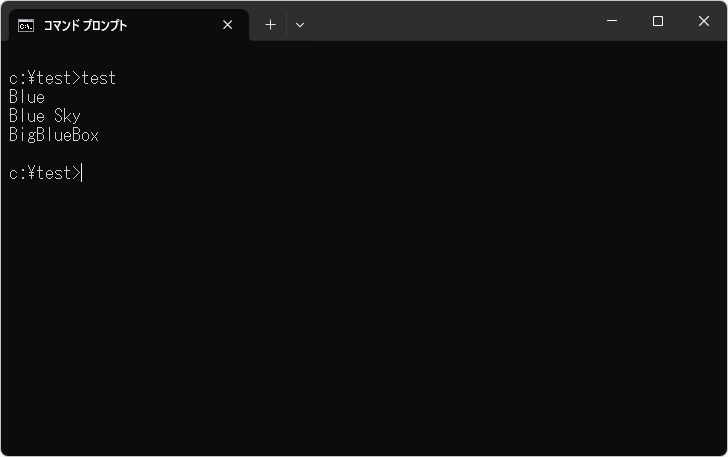Click the typed "test" command after the first prompt
The height and width of the screenshot is (457, 728).
pyautogui.click(x=99, y=78)
